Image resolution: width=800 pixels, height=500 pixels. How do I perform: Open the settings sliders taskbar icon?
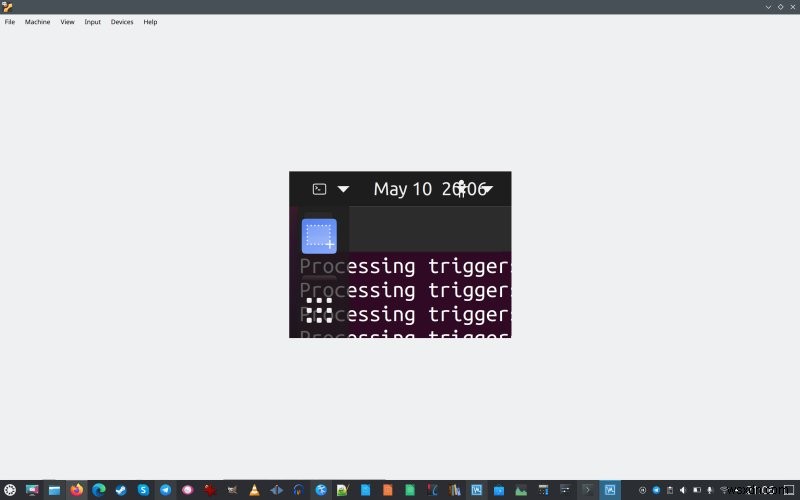point(565,490)
